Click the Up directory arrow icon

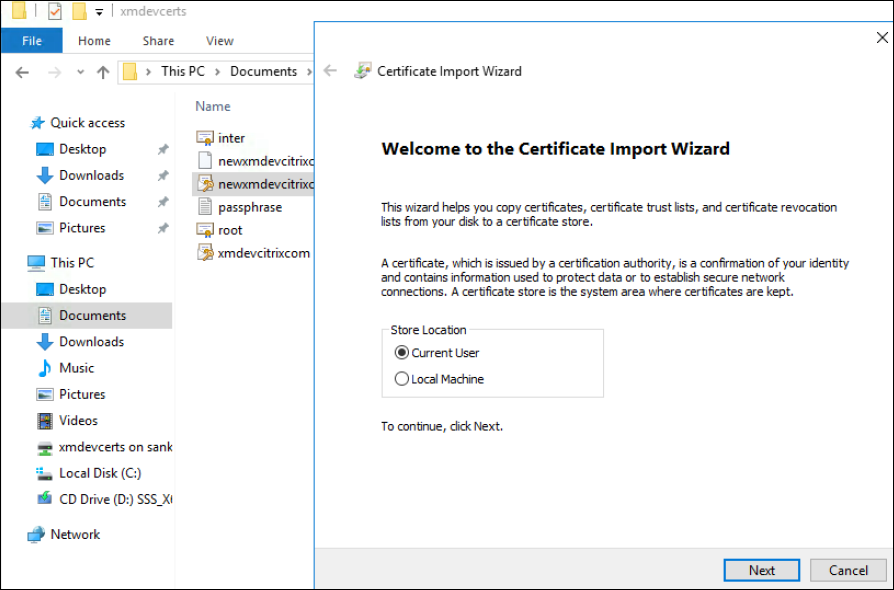coord(103,72)
